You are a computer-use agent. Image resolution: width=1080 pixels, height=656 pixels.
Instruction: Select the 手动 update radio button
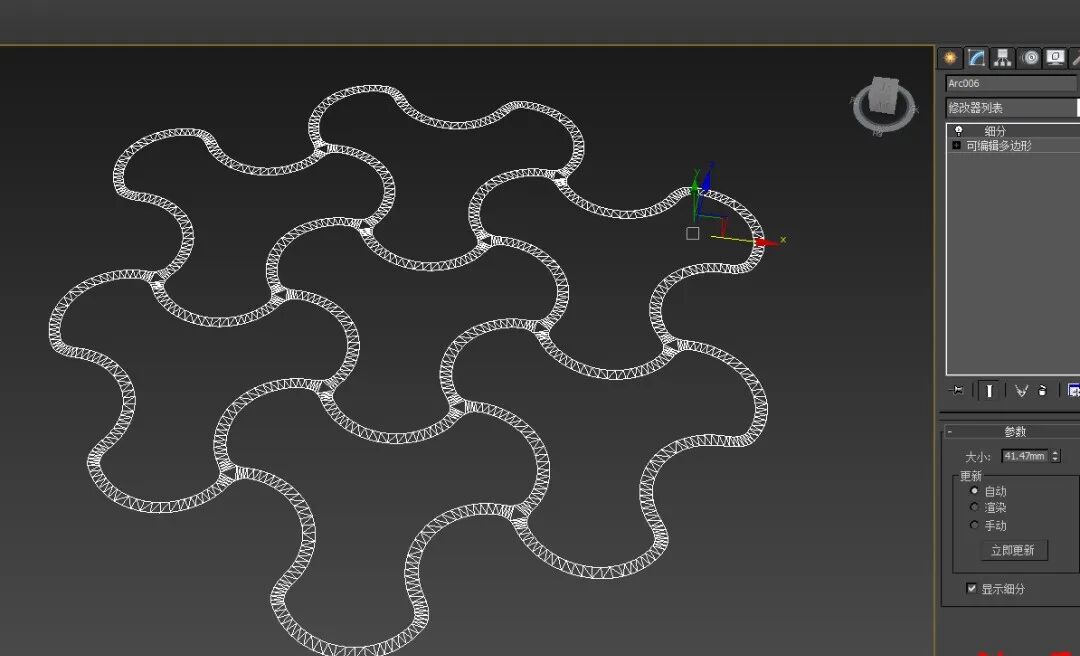tap(974, 525)
